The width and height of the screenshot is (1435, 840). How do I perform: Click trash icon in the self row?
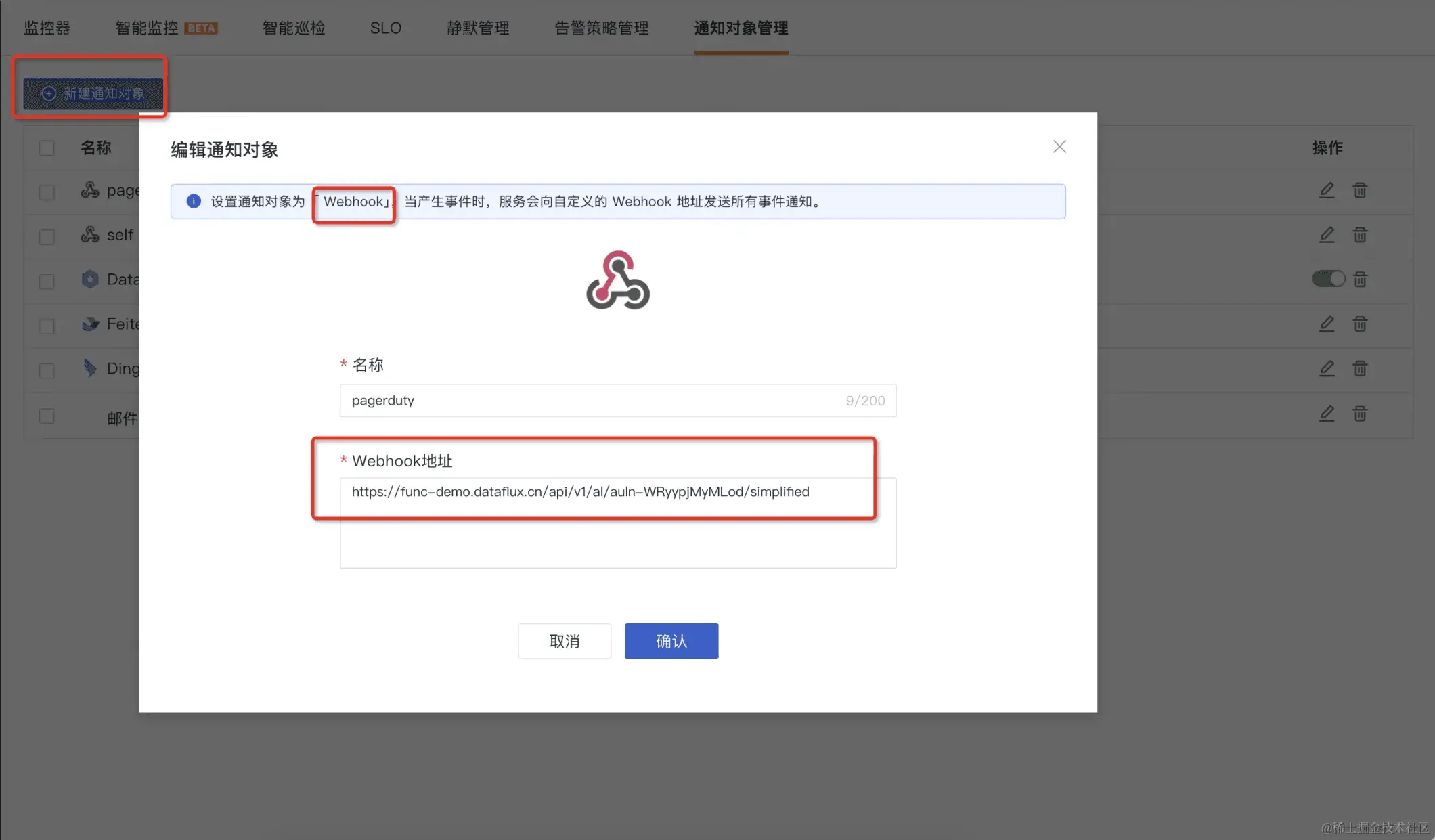click(1360, 235)
